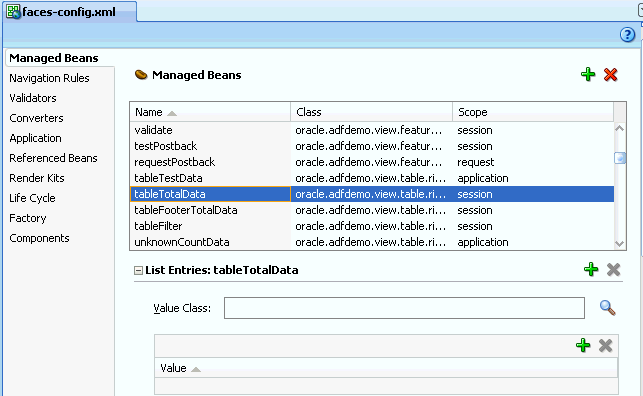The height and width of the screenshot is (396, 643).
Task: Switch to the Converters section
Action: coord(36,118)
